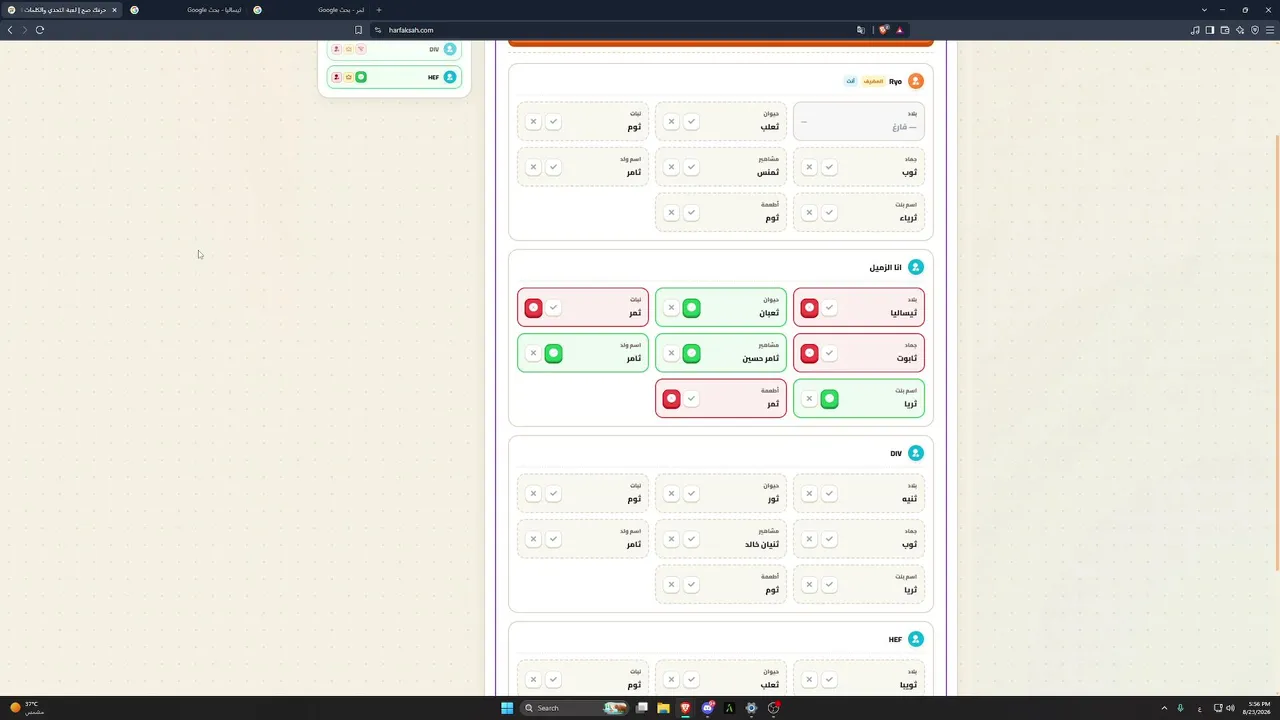Approve Ryo's boy name ثامر

pos(553,167)
